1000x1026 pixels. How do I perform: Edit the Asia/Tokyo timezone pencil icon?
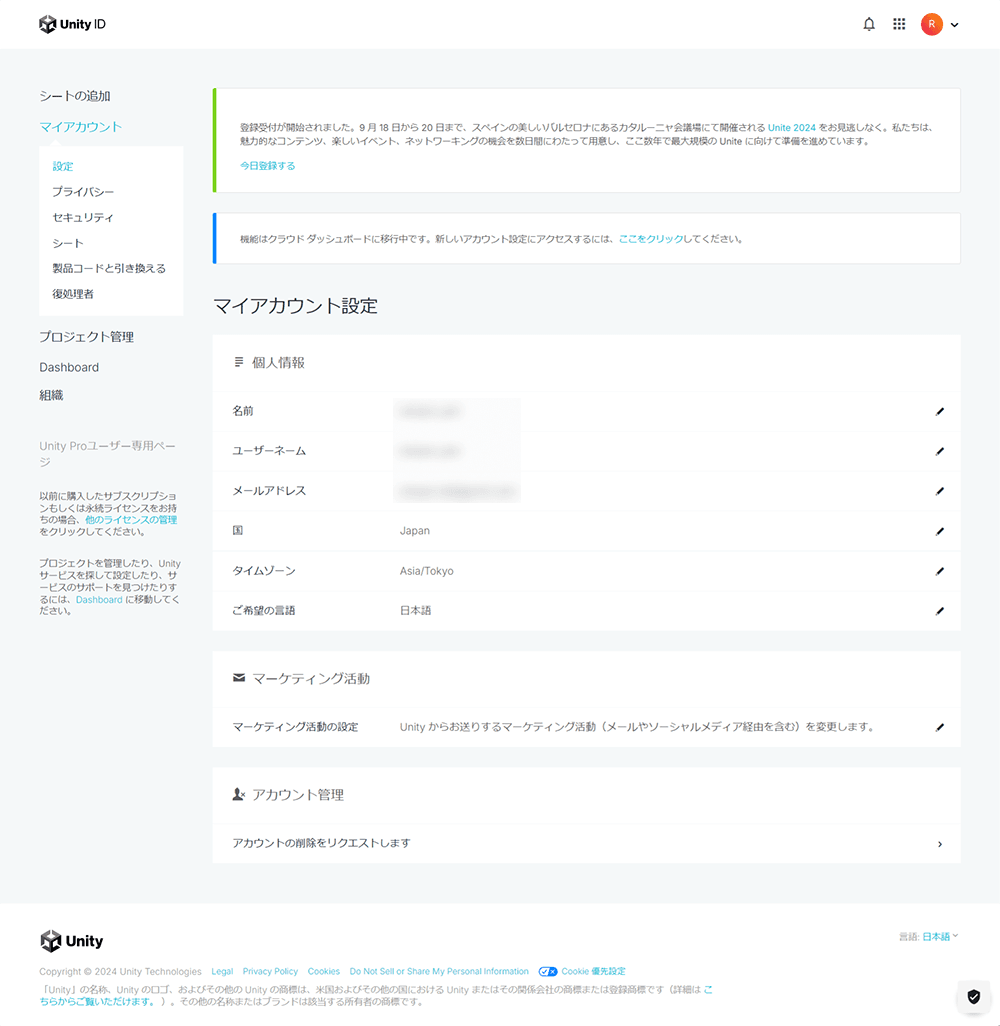(939, 571)
